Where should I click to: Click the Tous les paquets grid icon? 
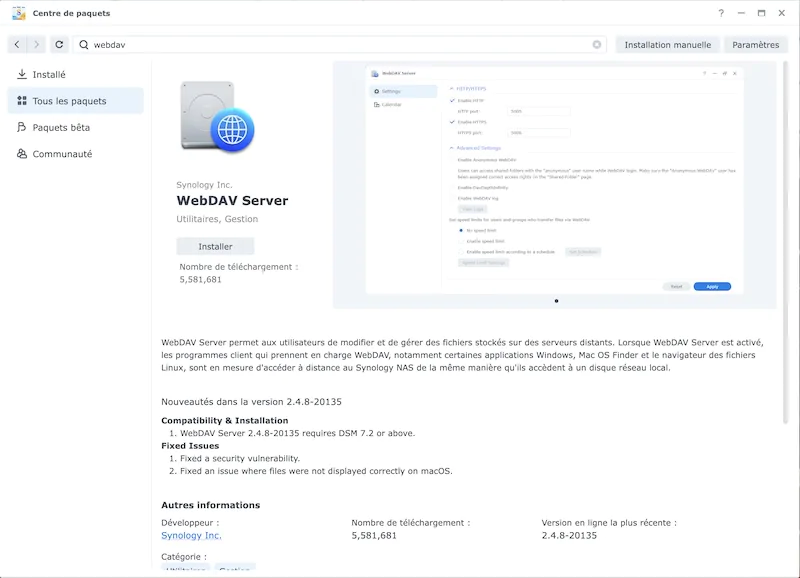point(22,100)
